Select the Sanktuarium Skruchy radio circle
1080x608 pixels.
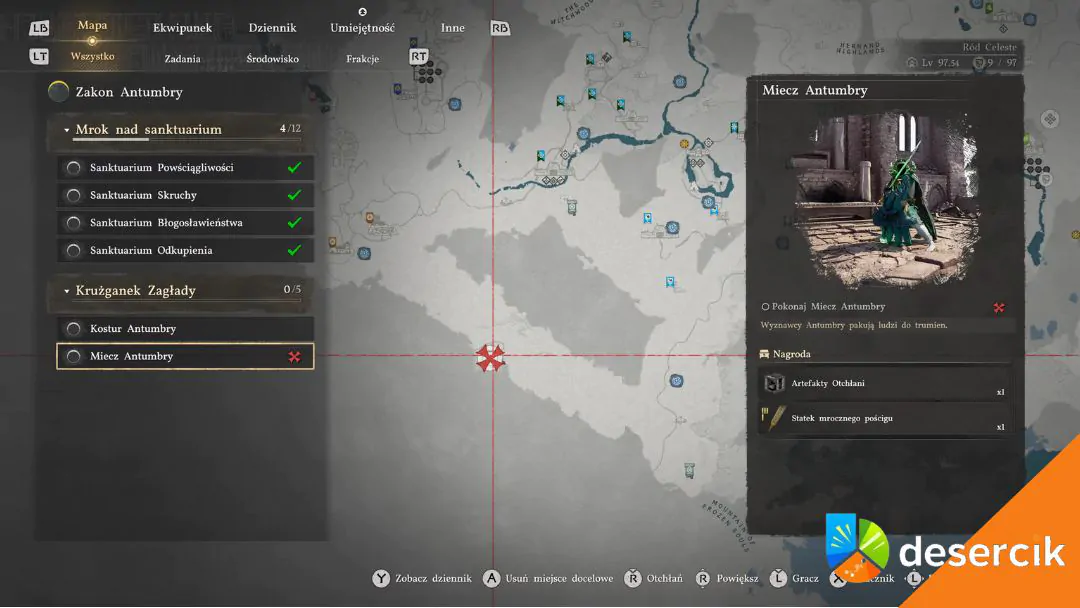[x=74, y=196]
